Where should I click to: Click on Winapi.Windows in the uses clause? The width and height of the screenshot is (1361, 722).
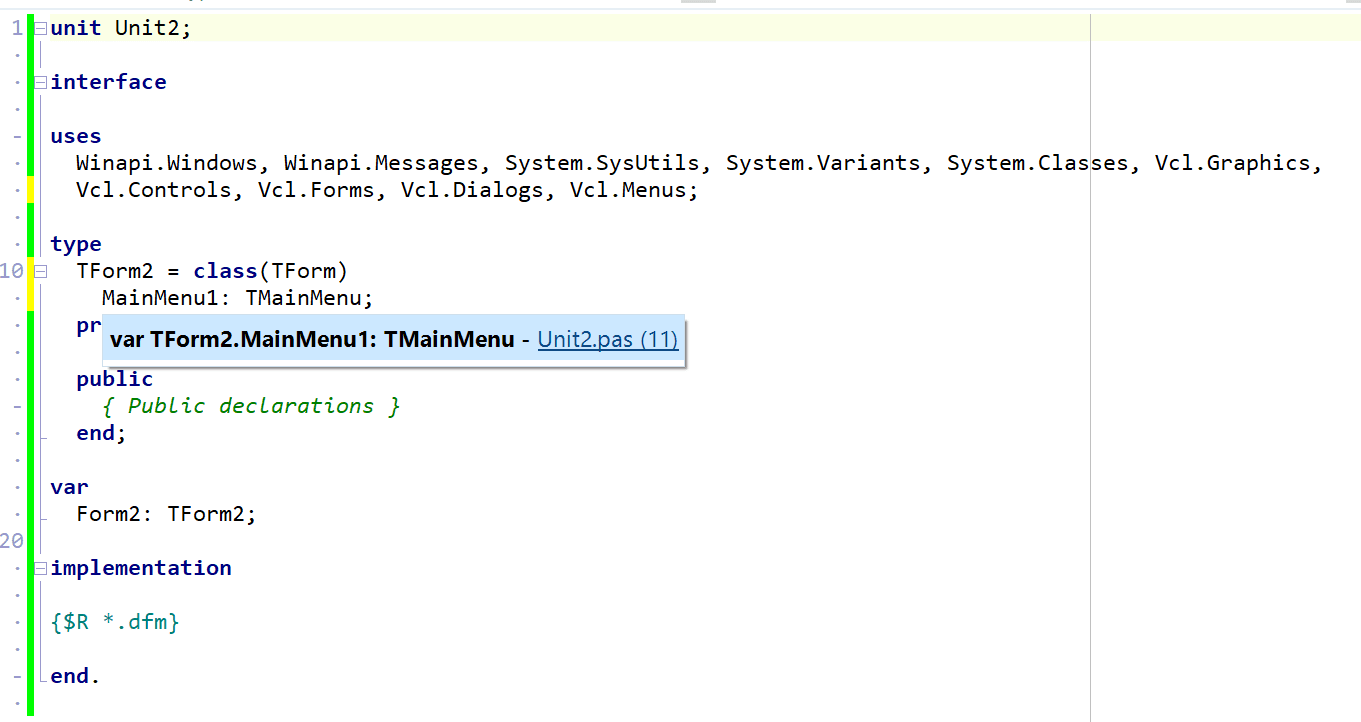coord(167,163)
